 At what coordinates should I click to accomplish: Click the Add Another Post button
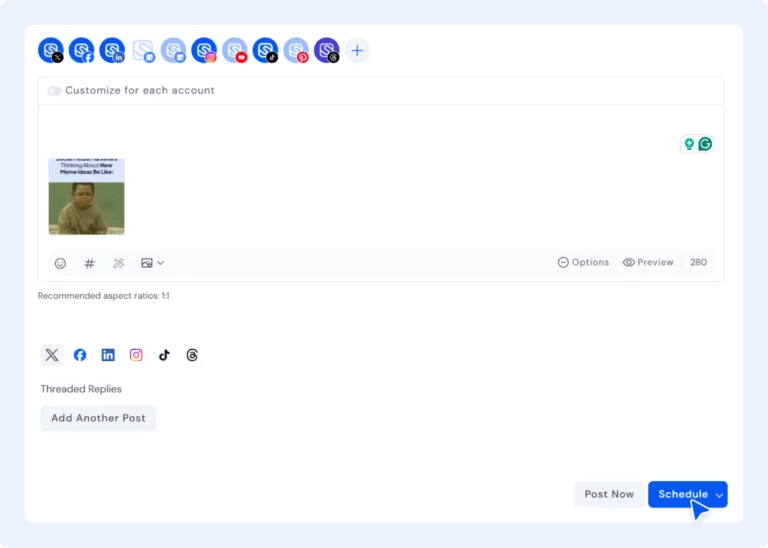tap(98, 418)
